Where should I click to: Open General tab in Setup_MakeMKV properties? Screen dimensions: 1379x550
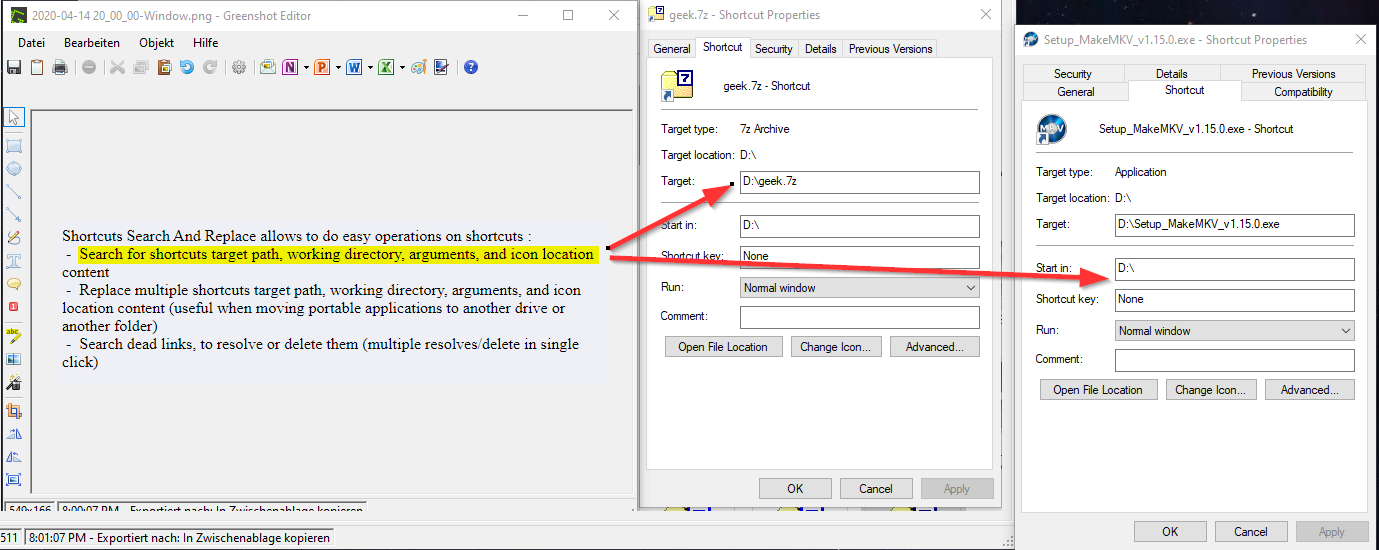[1076, 91]
